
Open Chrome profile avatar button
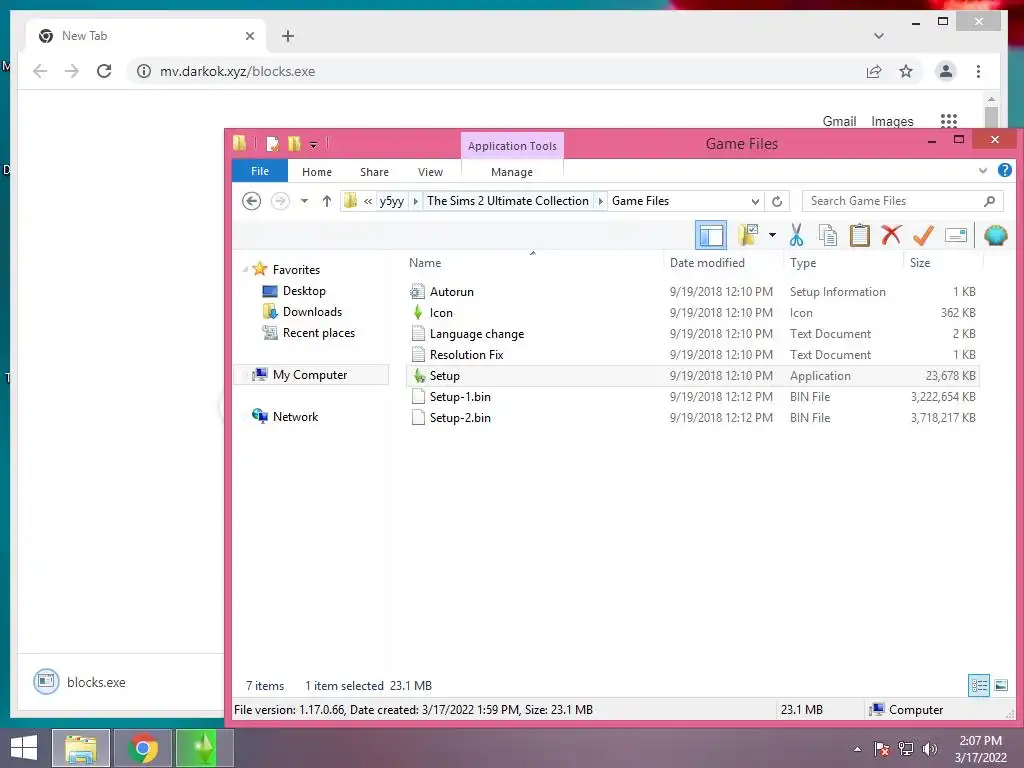946,71
